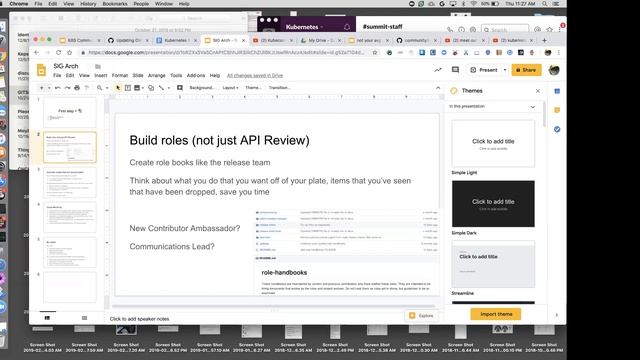
Task: Collapse side panel with bottom-right chevron
Action: [x=557, y=315]
